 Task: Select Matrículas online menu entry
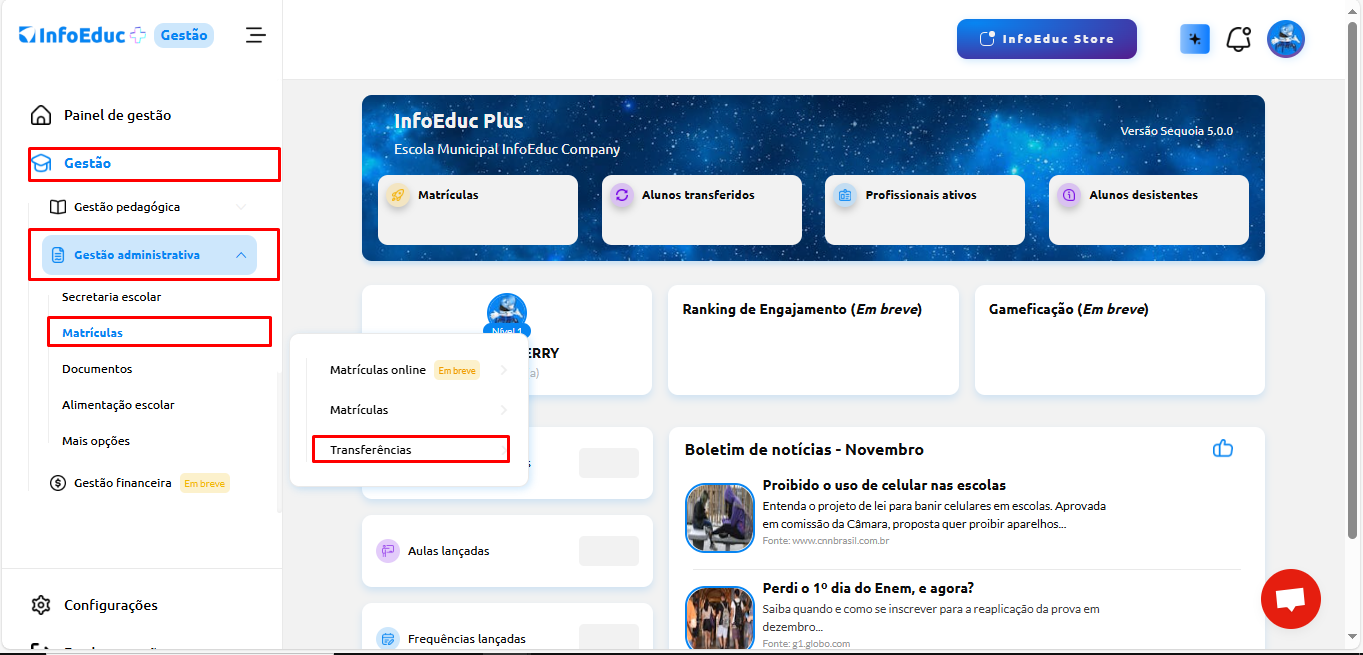(378, 370)
